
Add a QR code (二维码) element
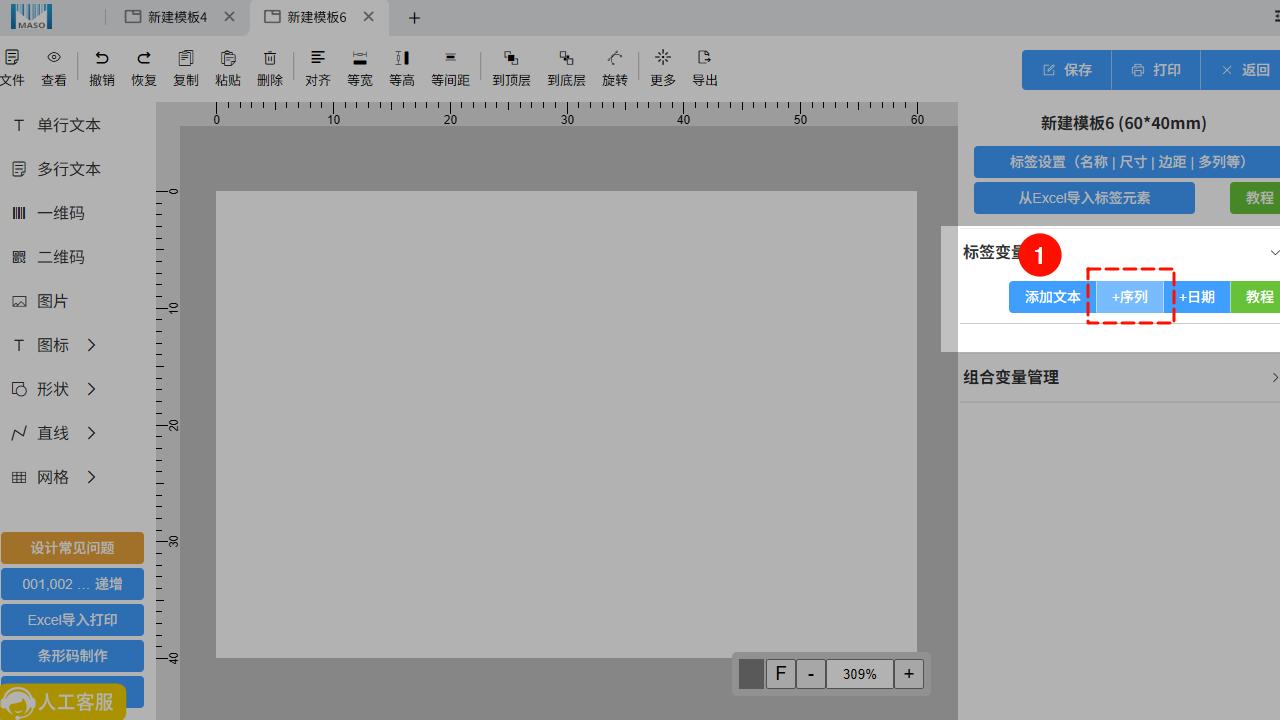tap(60, 257)
